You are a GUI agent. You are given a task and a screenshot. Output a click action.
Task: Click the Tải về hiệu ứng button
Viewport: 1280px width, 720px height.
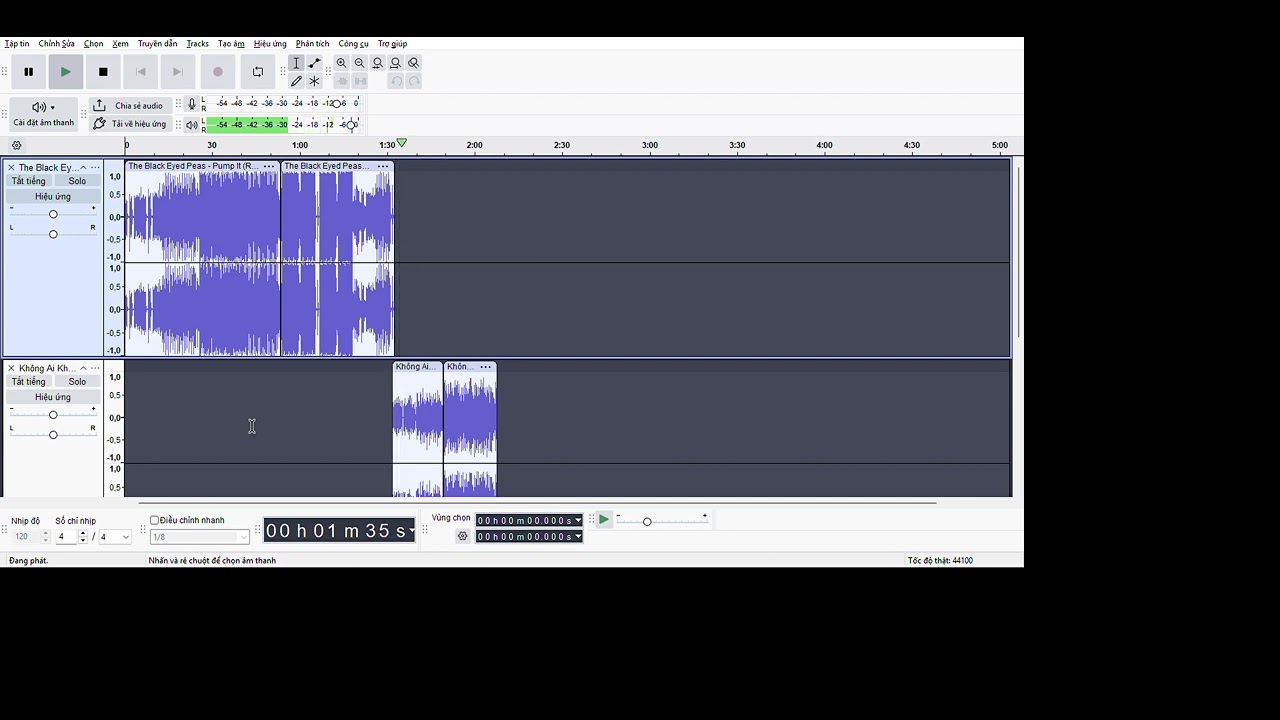click(128, 124)
